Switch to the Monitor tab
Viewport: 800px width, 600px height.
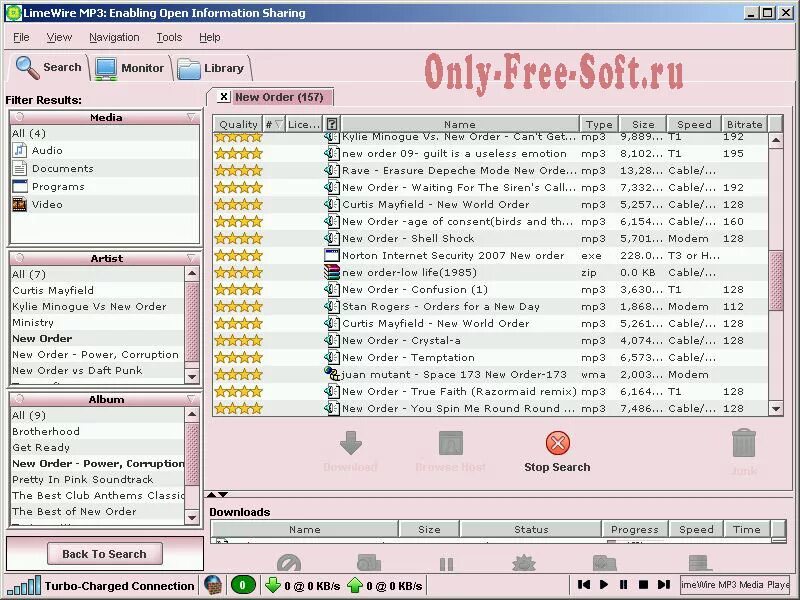pyautogui.click(x=130, y=68)
